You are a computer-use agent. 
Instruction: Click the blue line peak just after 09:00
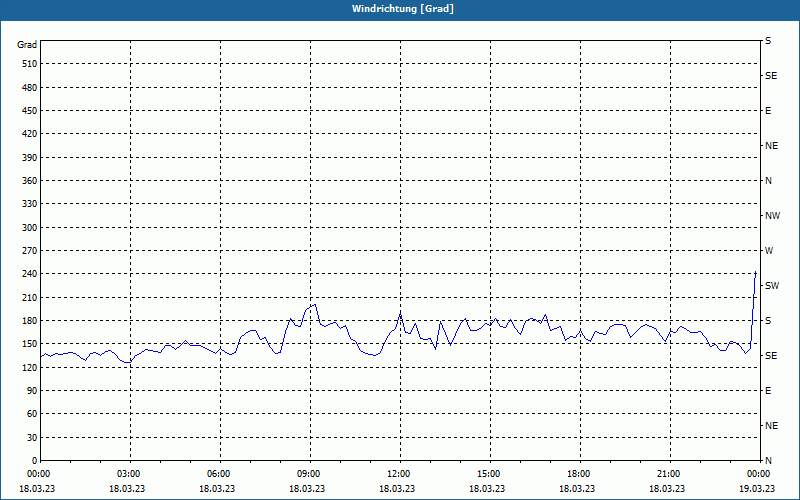315,305
